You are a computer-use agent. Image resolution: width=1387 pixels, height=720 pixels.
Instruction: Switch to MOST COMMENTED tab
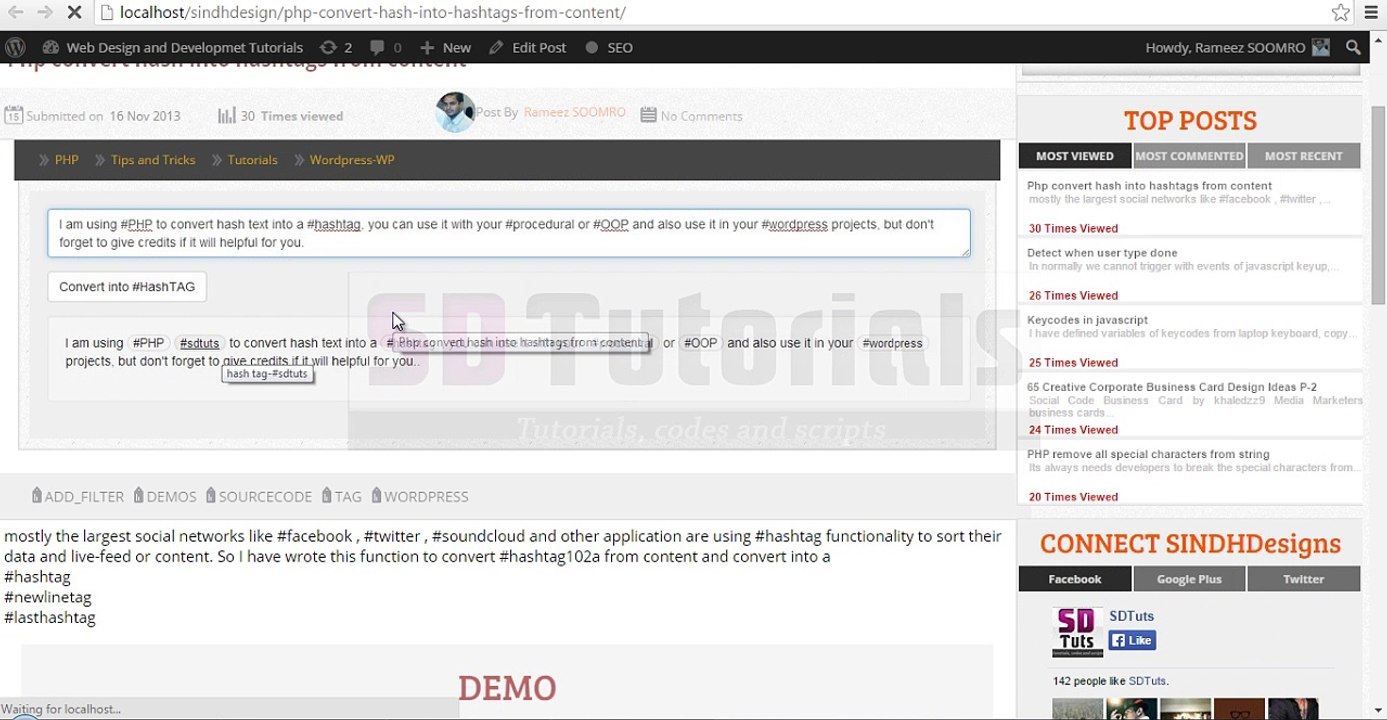pos(1189,156)
